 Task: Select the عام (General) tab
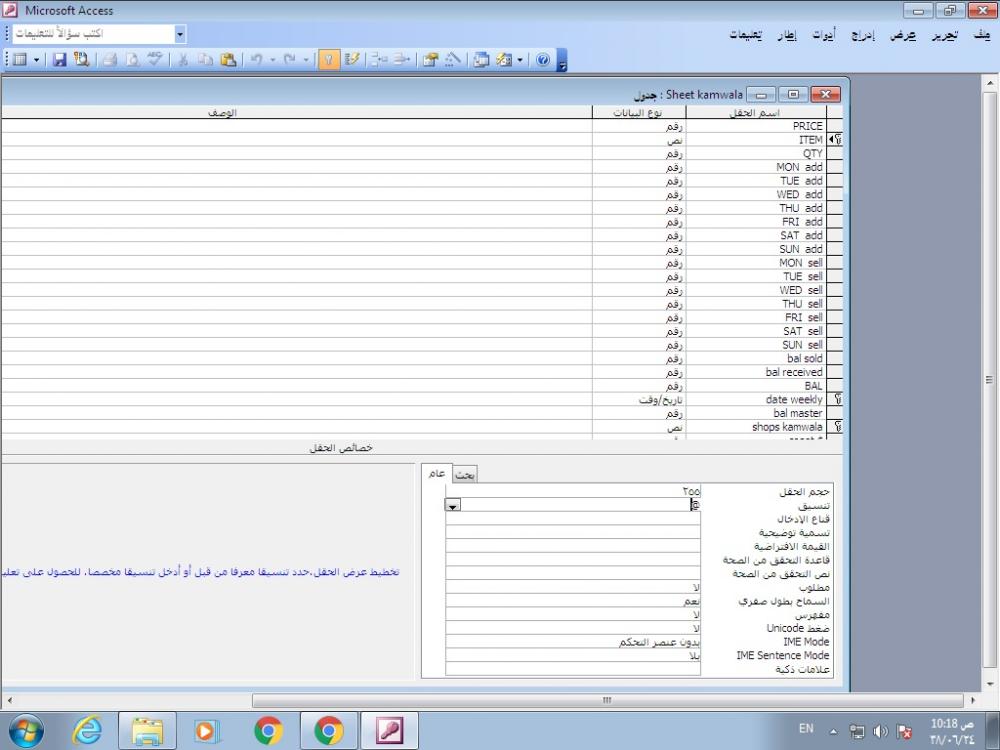(x=437, y=473)
